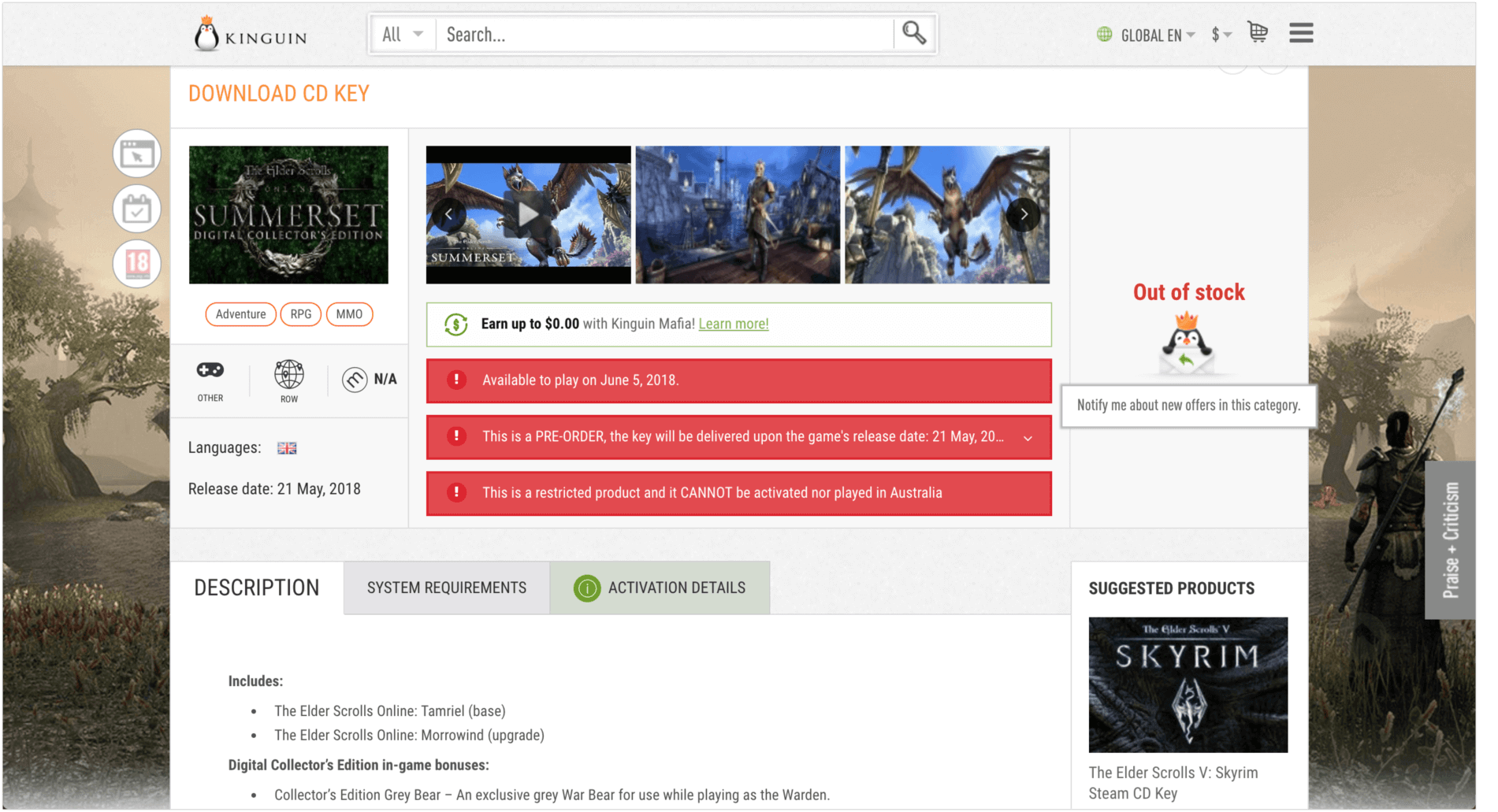
Task: Open the hamburger main menu
Action: pos(1301,33)
